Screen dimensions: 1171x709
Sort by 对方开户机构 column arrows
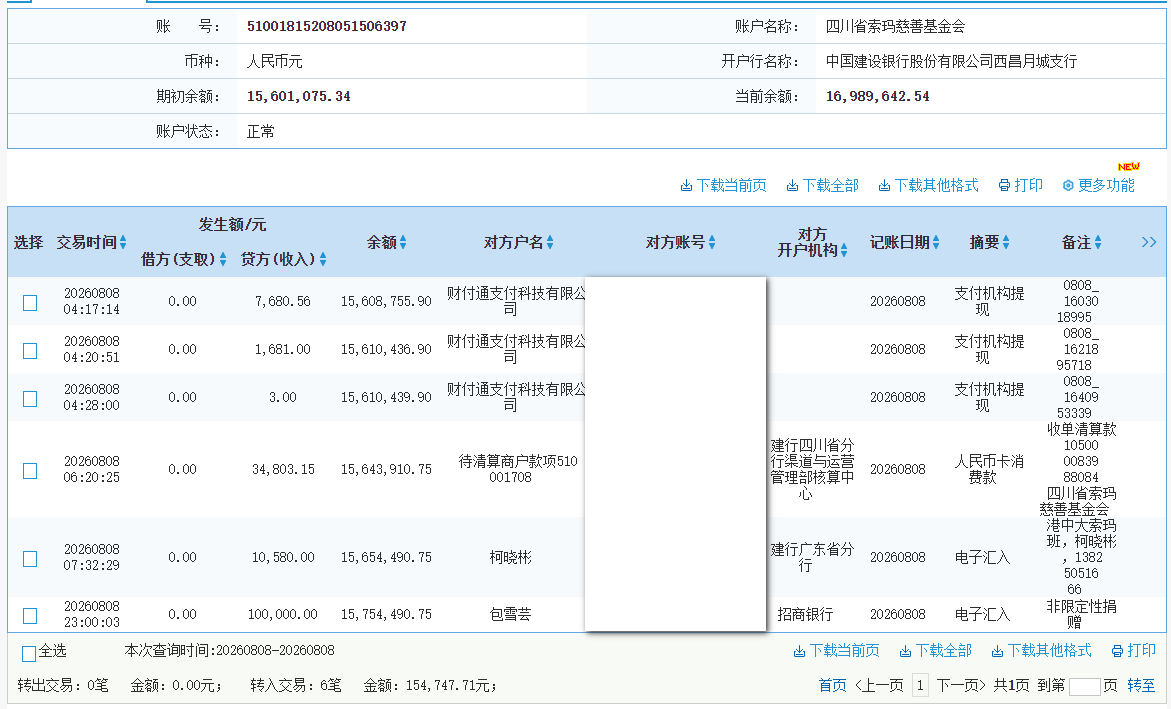coord(844,250)
